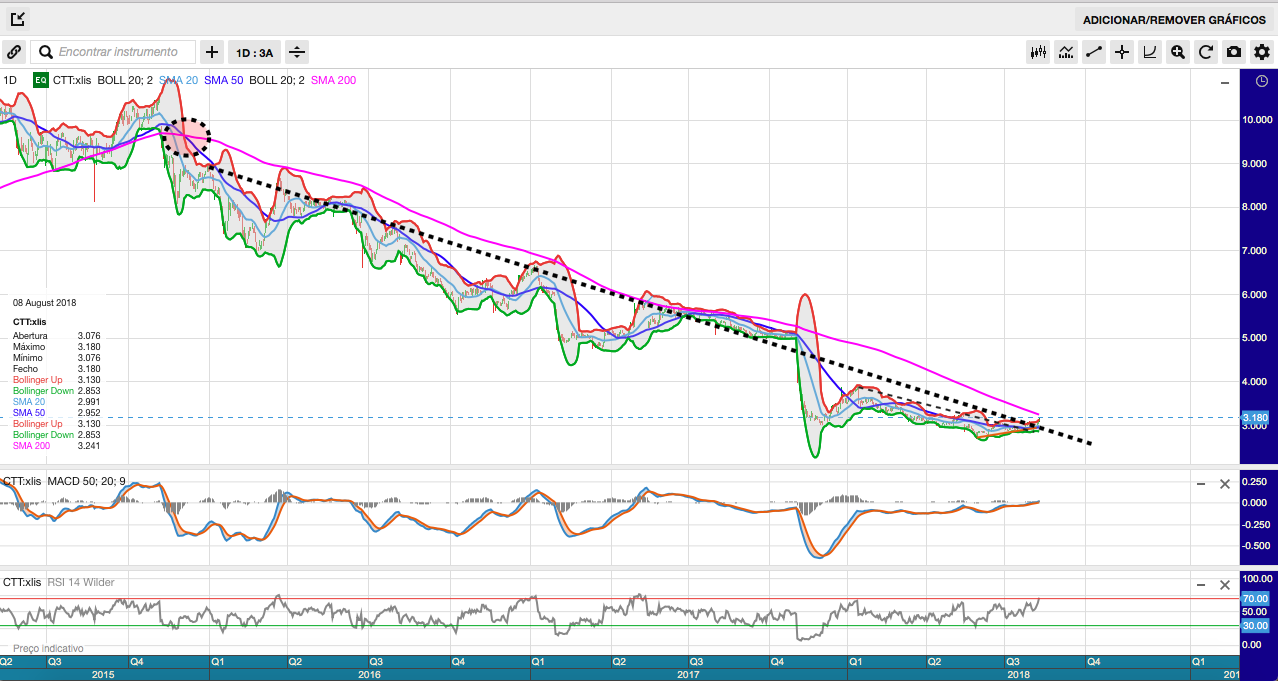Close the RSI 14 Wilder panel
The height and width of the screenshot is (681, 1278).
click(1224, 584)
